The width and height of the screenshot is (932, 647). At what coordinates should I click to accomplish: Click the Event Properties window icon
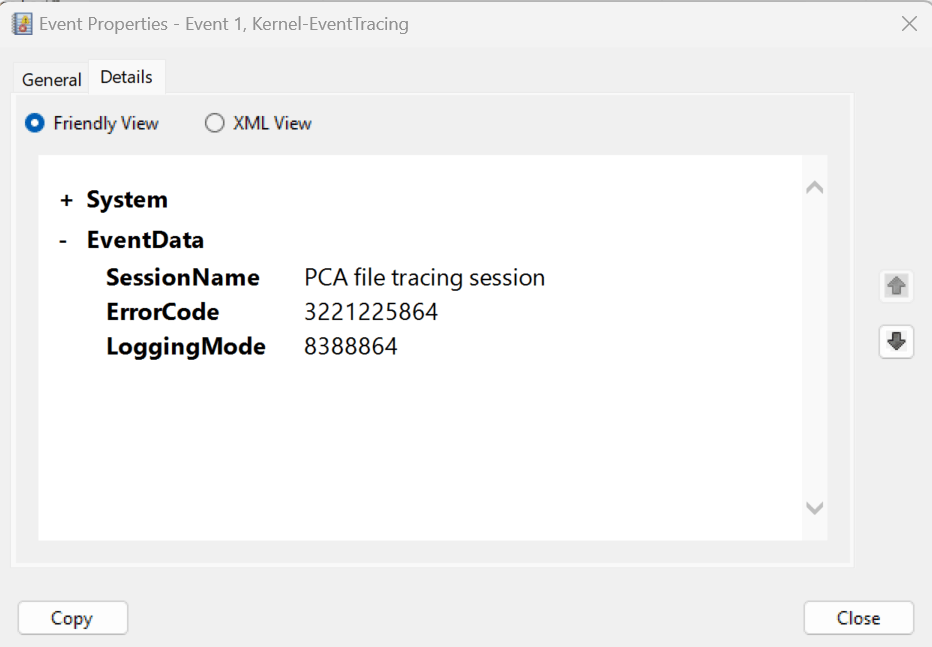pyautogui.click(x=22, y=24)
